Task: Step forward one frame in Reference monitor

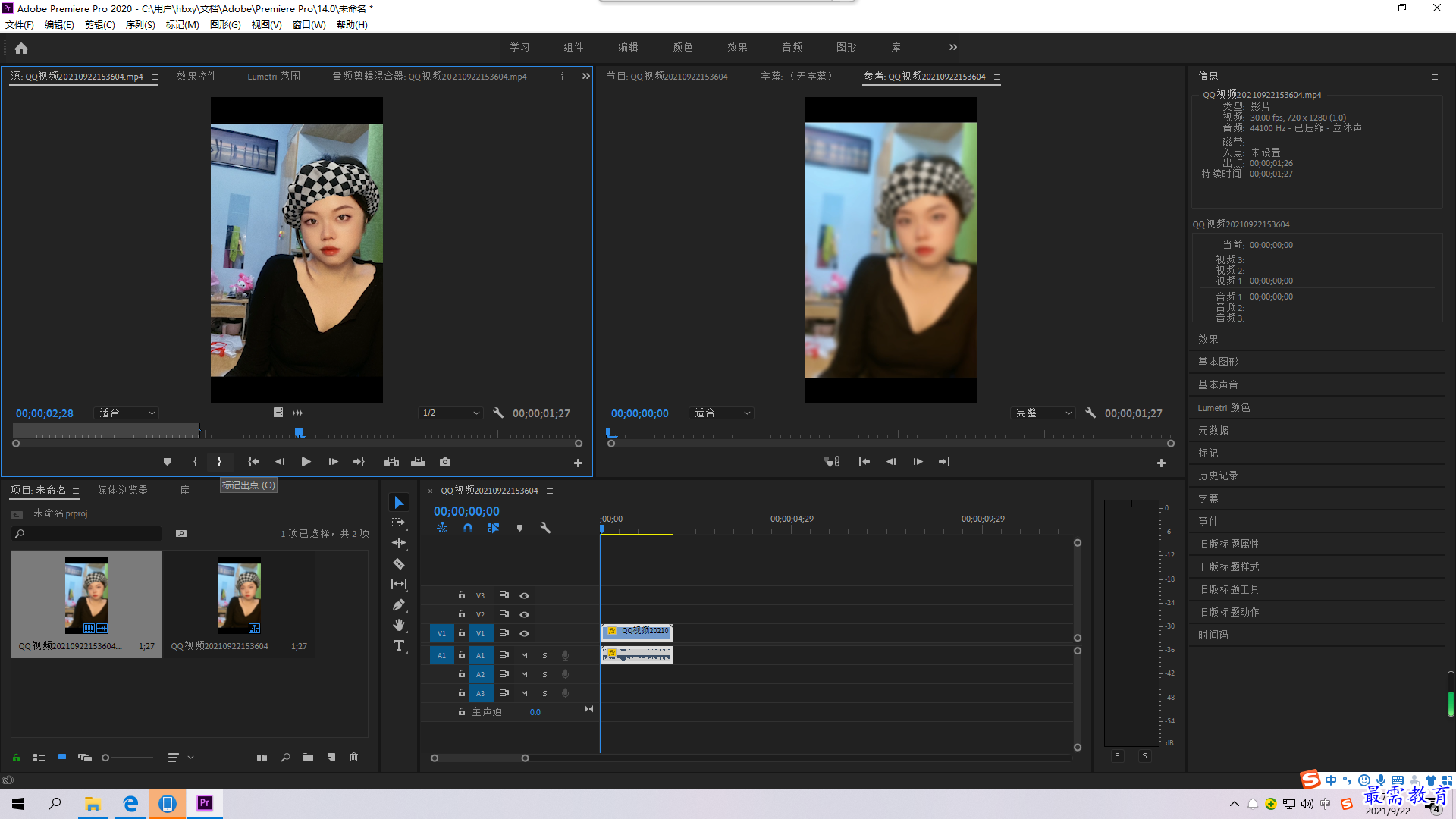Action: pos(918,462)
